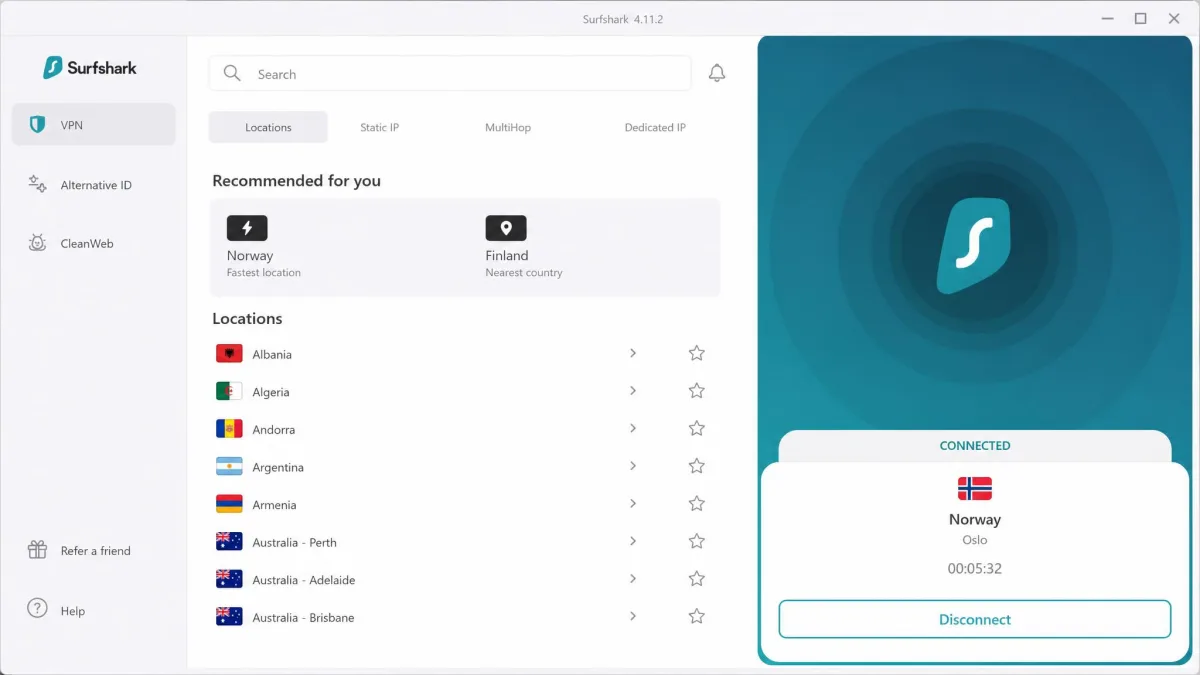
Task: Open the Dedicated IP tab
Action: click(x=655, y=127)
